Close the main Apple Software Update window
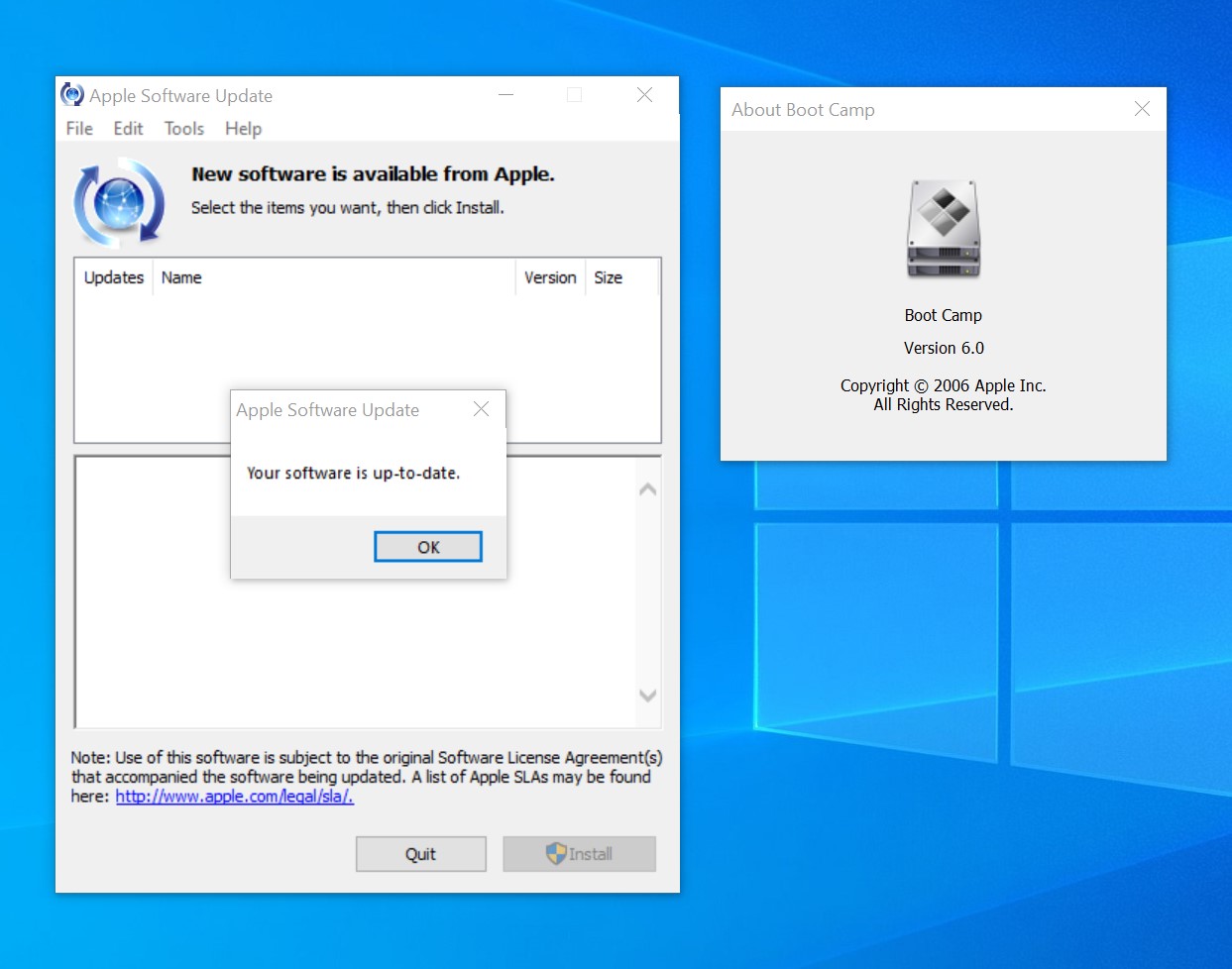Screen dimensions: 1232x969 644,95
